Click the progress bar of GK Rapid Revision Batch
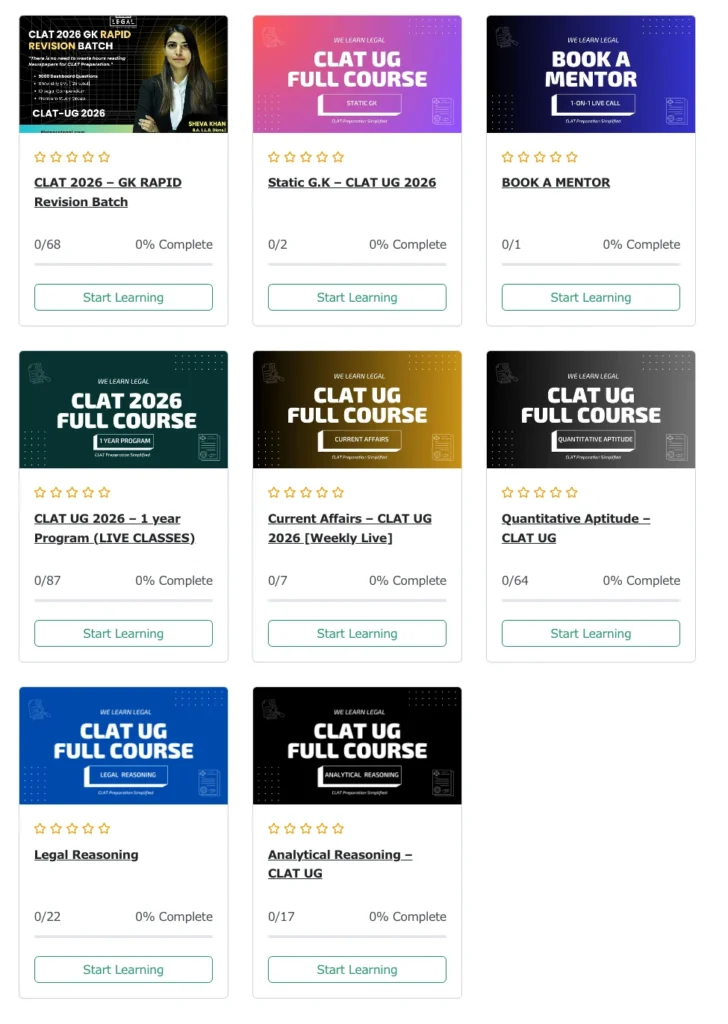 123,264
